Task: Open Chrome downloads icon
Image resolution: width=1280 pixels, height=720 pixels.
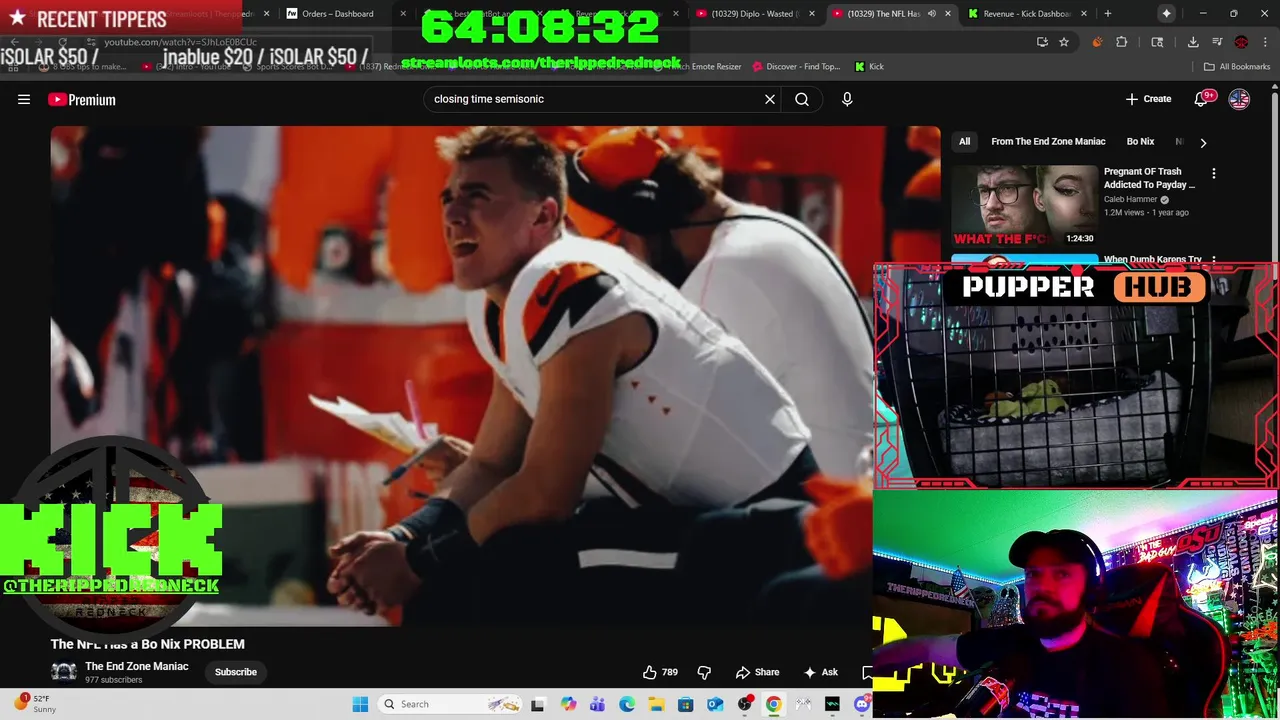Action: (1193, 42)
